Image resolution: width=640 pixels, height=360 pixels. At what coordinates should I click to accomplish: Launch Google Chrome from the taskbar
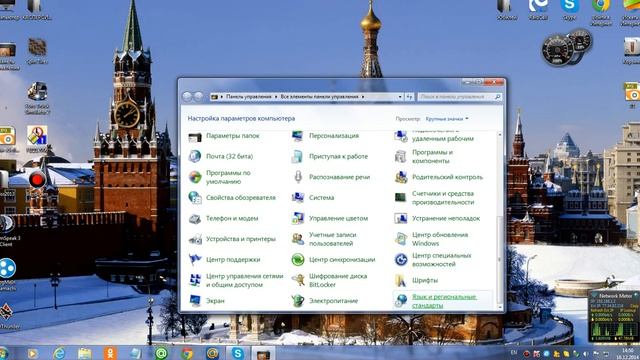[187, 353]
